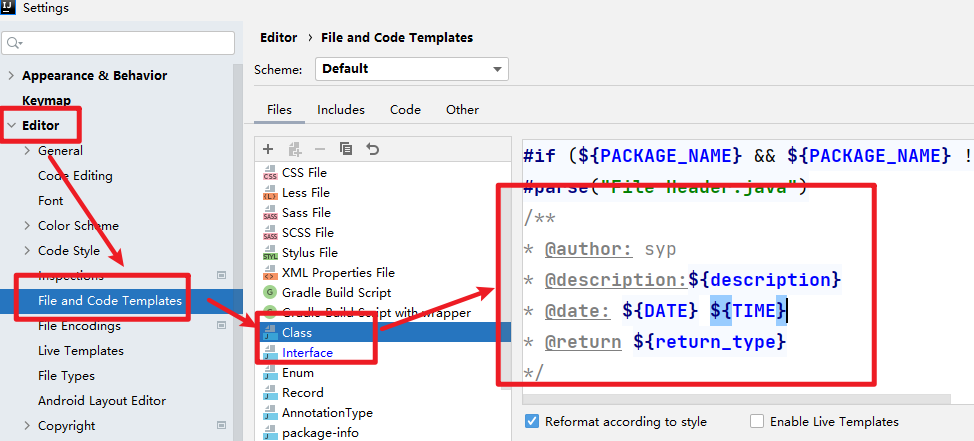Viewport: 974px width, 441px height.
Task: Click the Record template icon
Action: [x=270, y=393]
